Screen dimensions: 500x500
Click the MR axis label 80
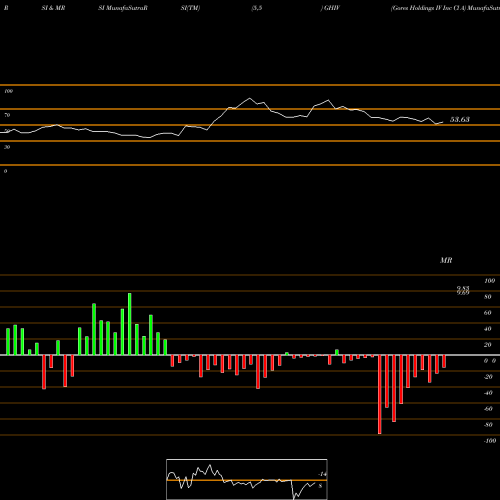pos(488,297)
